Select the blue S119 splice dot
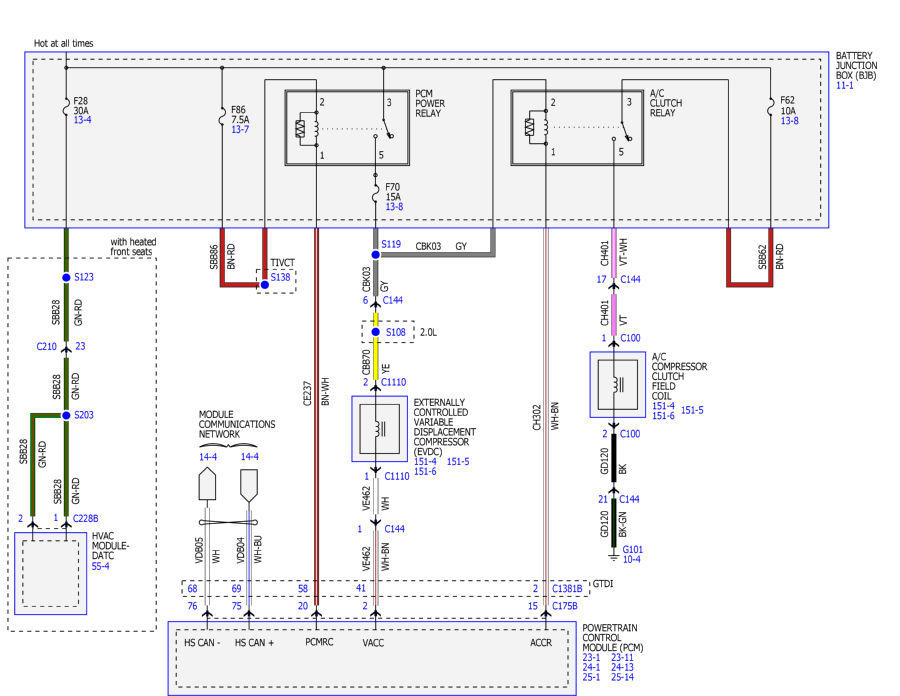The height and width of the screenshot is (696, 900). (375, 254)
